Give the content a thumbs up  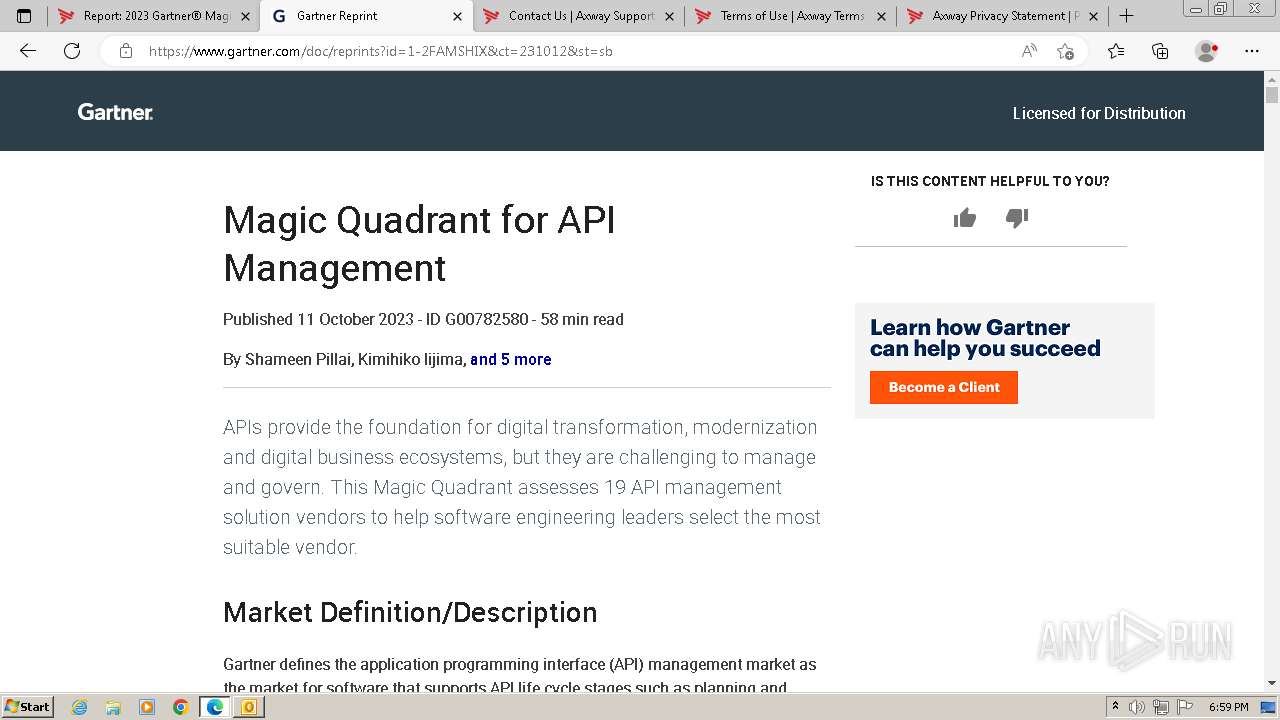coord(965,218)
